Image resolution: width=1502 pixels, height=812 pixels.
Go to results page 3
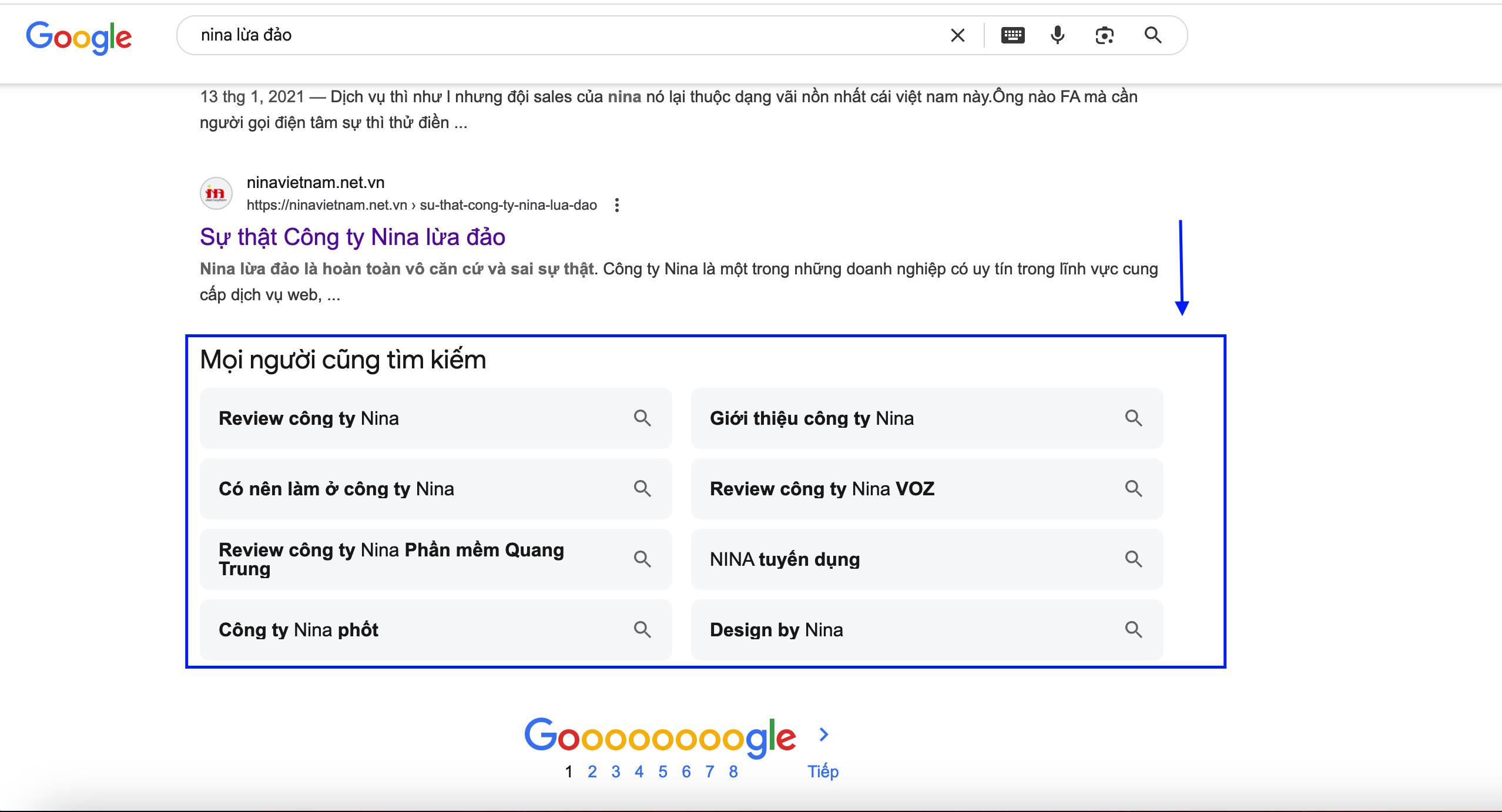[616, 771]
